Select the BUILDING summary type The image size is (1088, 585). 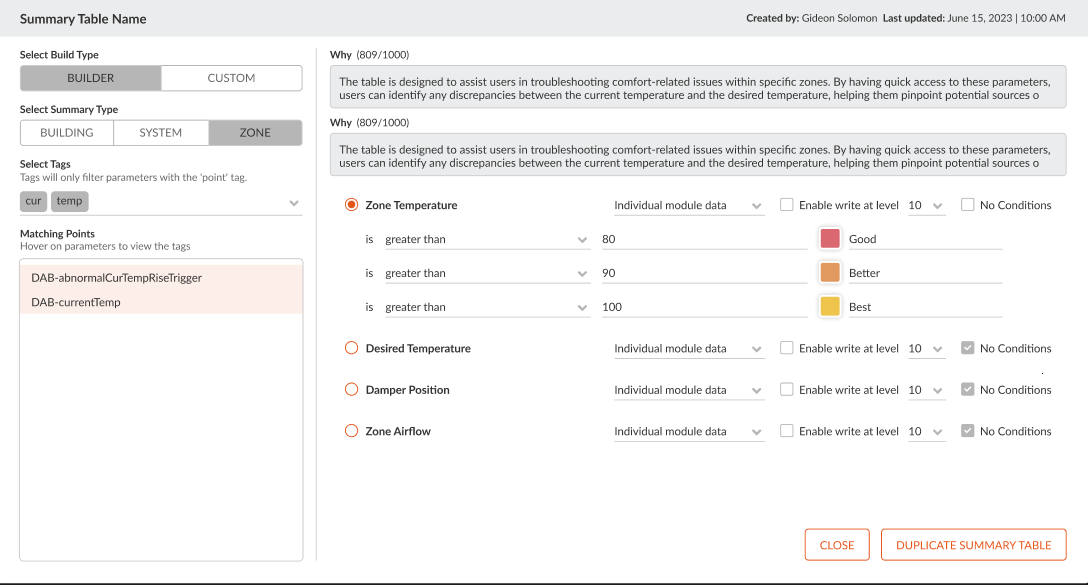[x=66, y=131]
